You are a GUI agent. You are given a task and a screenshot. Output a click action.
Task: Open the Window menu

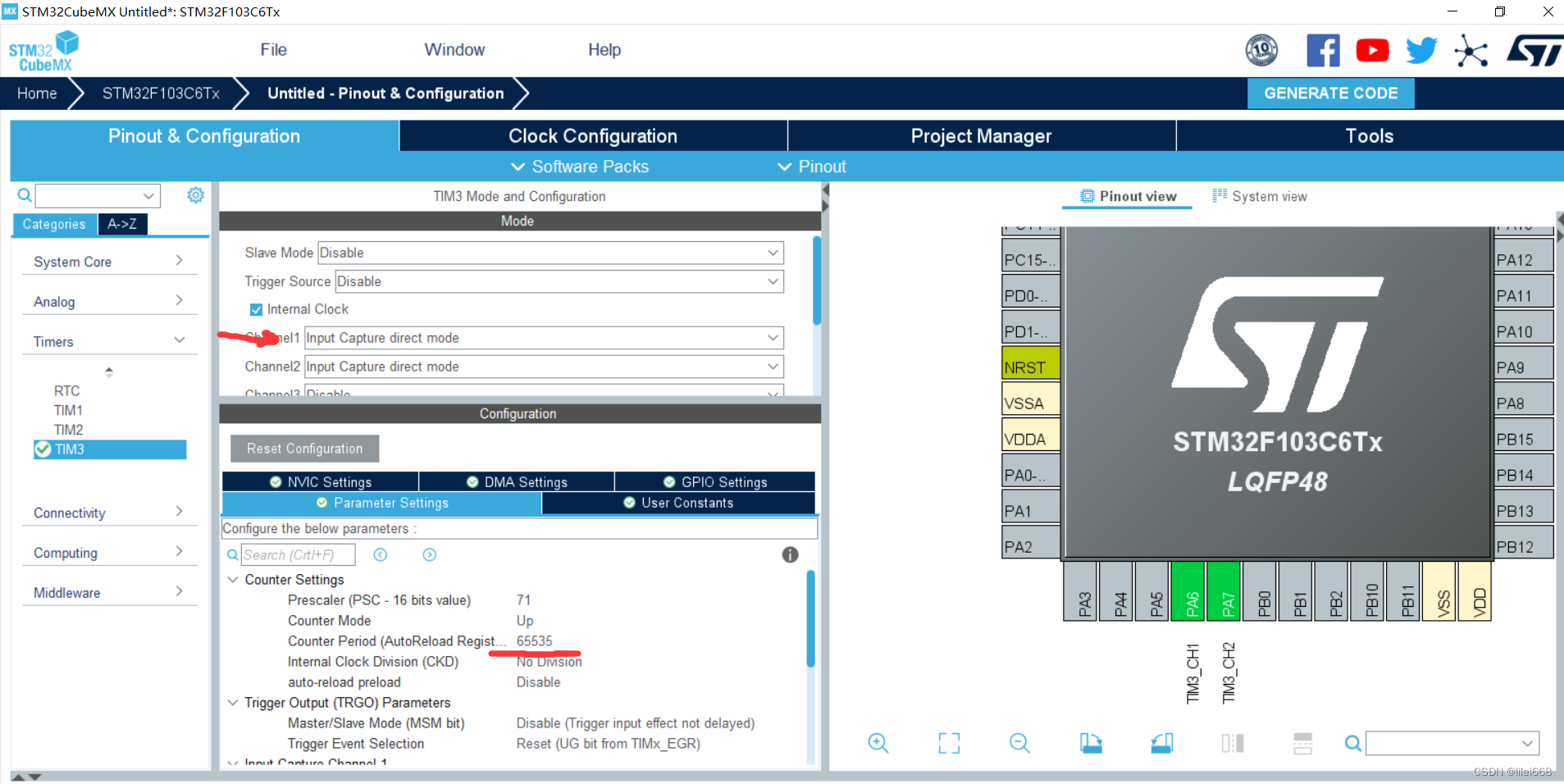coord(454,50)
